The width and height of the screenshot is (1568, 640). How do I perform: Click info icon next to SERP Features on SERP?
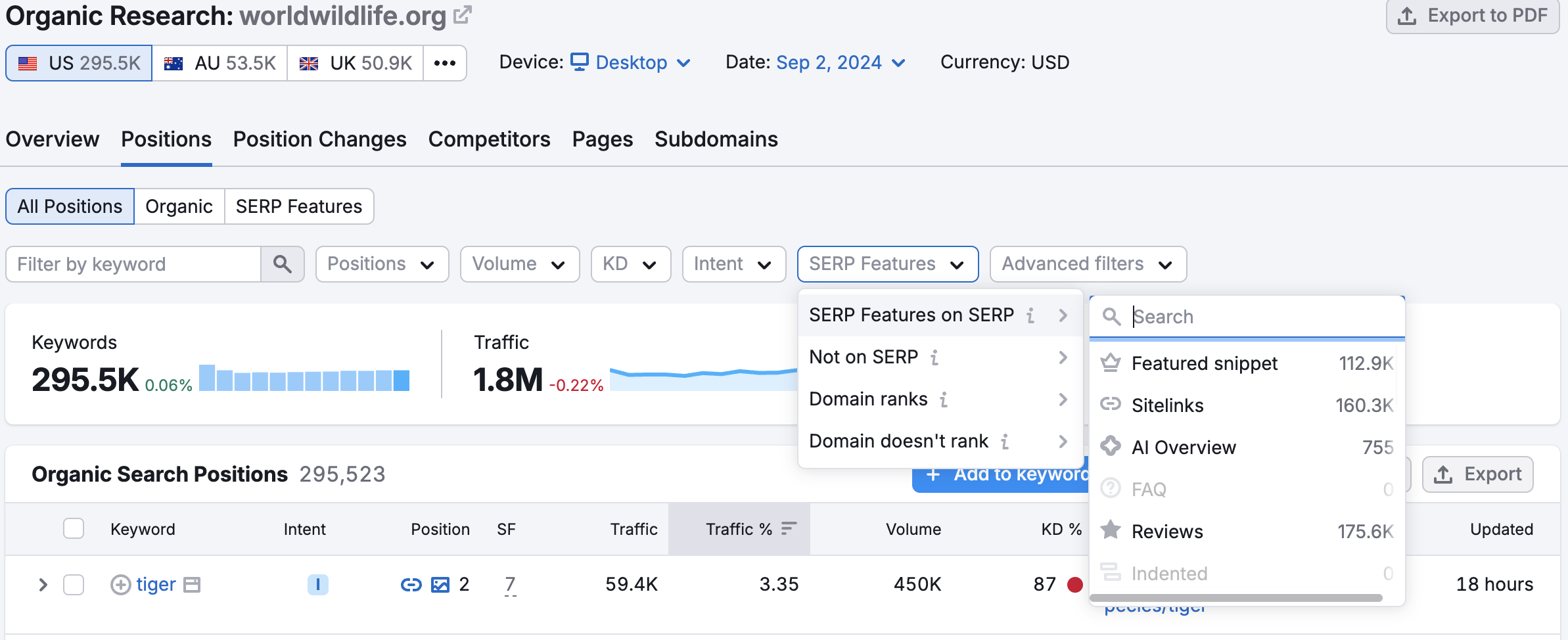tap(1030, 315)
